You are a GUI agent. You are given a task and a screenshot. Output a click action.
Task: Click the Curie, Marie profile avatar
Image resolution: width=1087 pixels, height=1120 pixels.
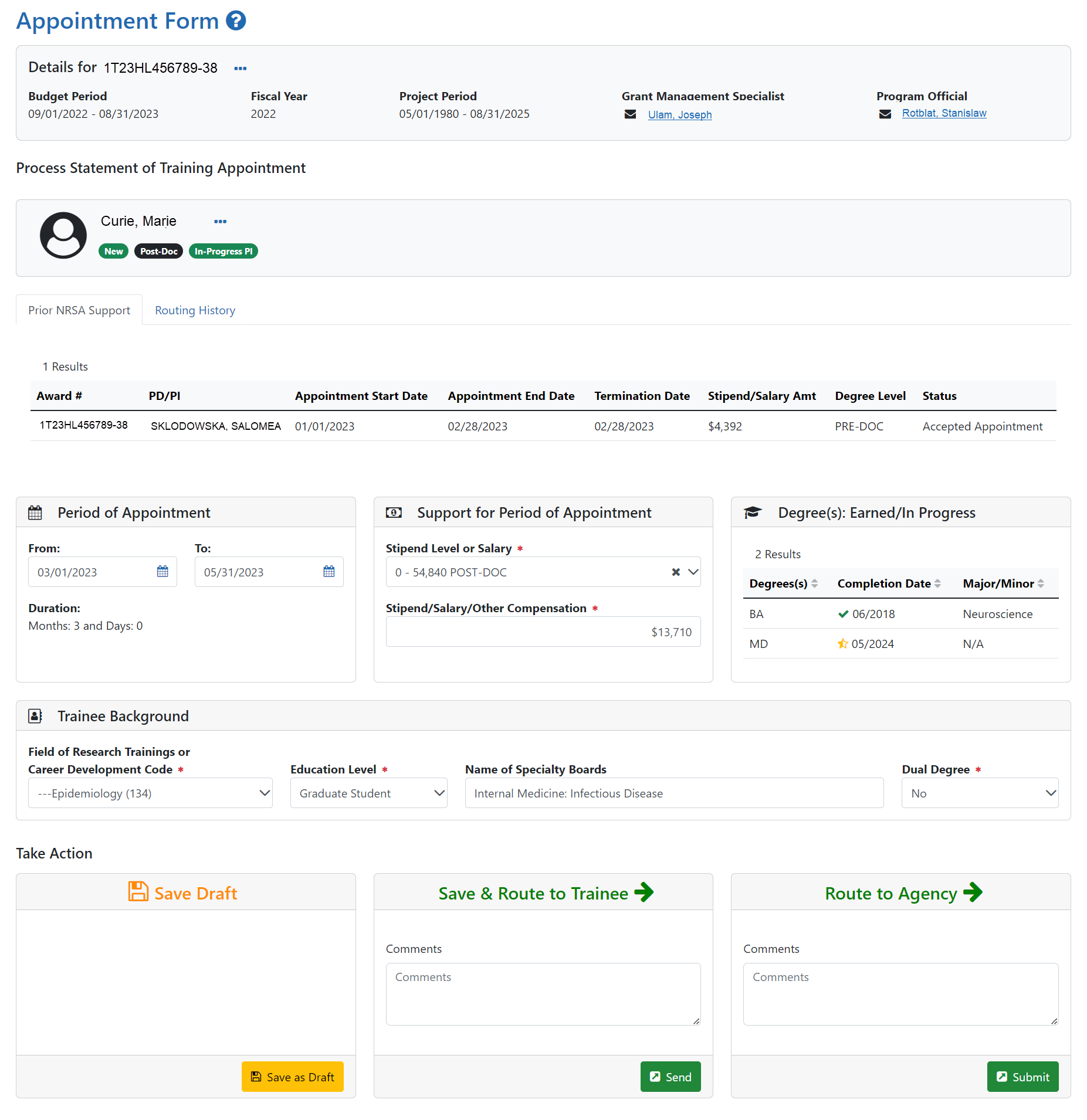63,235
